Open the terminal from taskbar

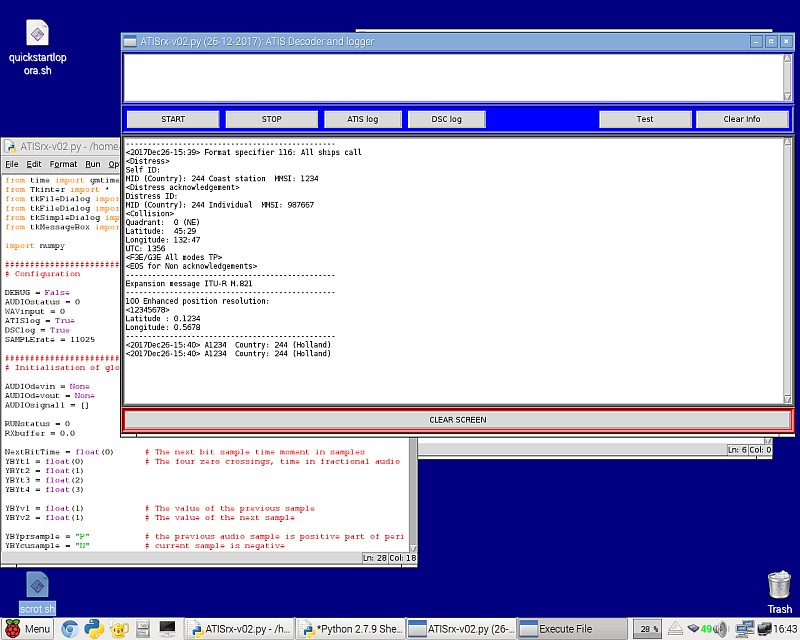pyautogui.click(x=168, y=629)
